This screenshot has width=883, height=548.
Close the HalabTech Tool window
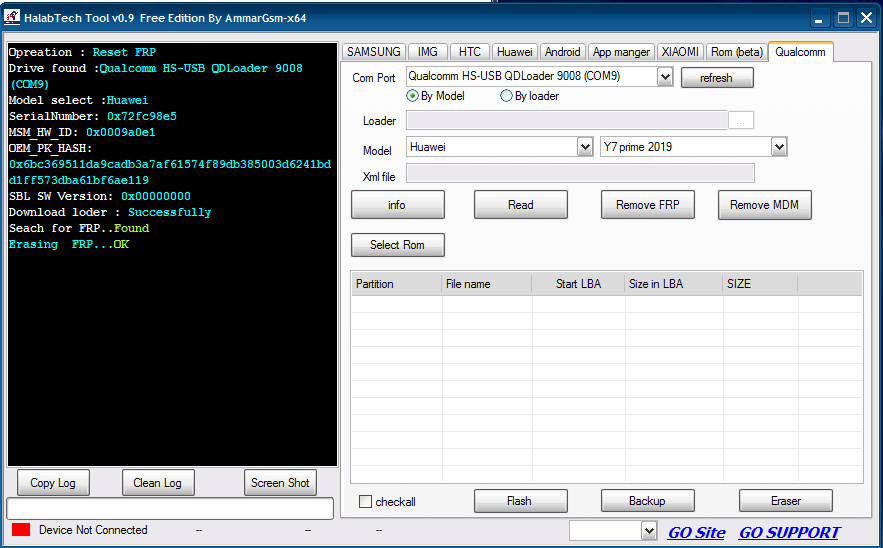[x=866, y=18]
